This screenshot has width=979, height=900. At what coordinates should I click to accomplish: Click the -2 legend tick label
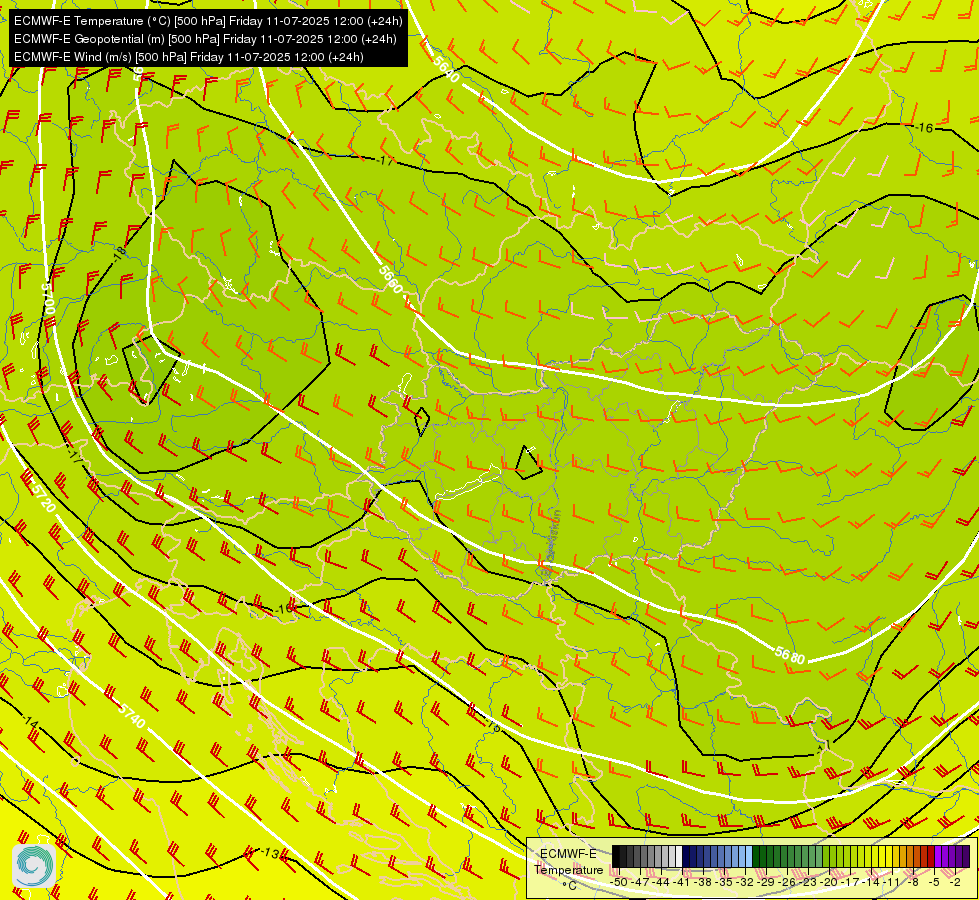955,882
